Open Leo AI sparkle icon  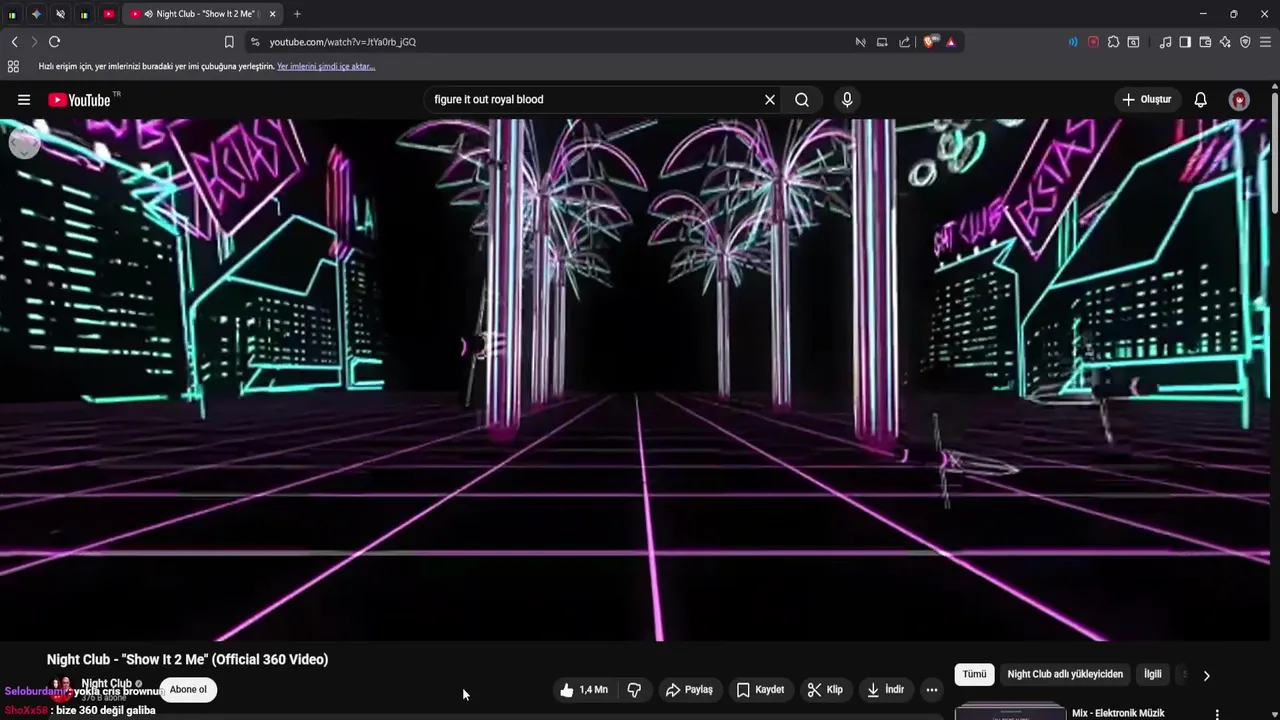[x=1225, y=42]
